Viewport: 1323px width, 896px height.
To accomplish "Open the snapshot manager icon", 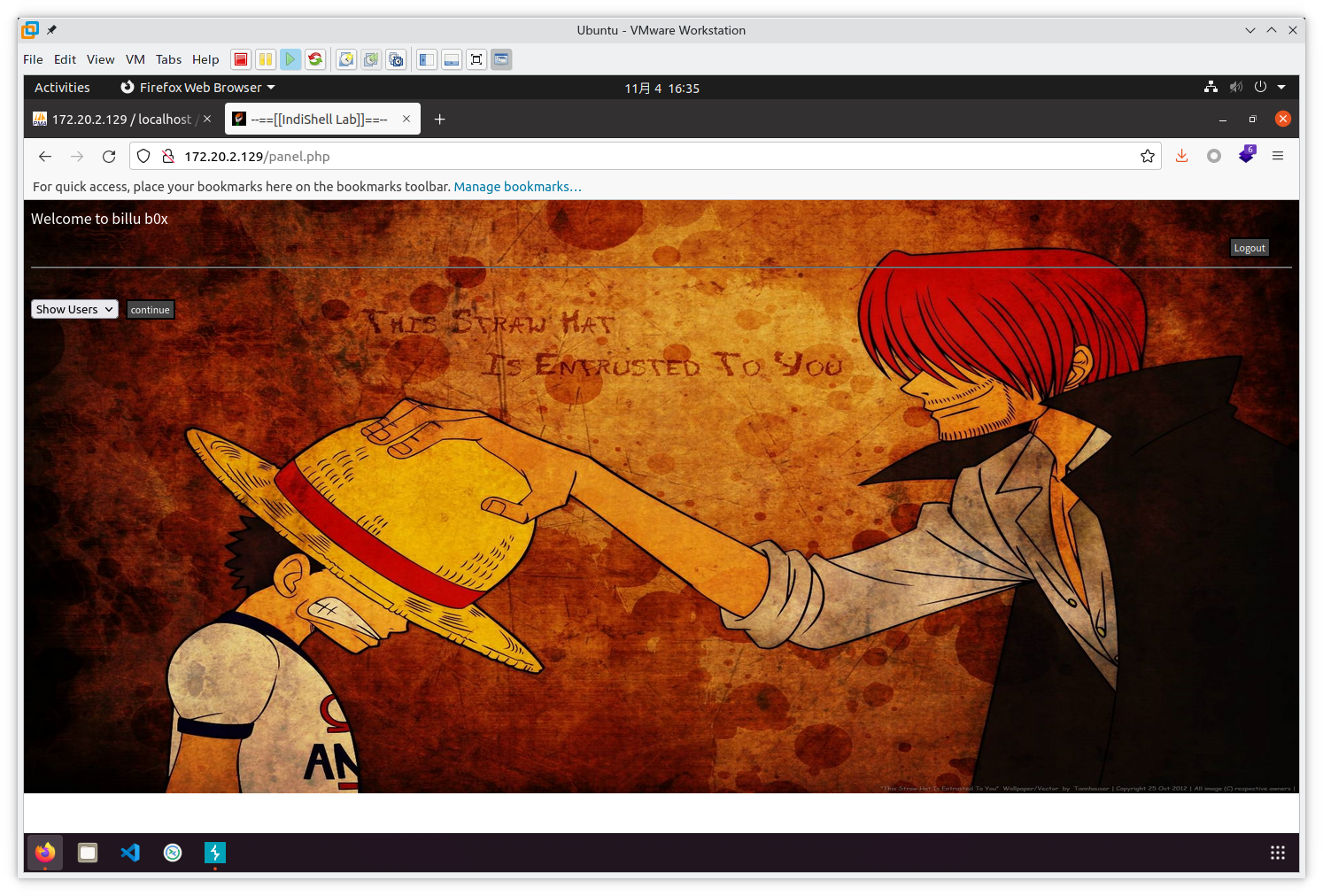I will click(x=396, y=59).
